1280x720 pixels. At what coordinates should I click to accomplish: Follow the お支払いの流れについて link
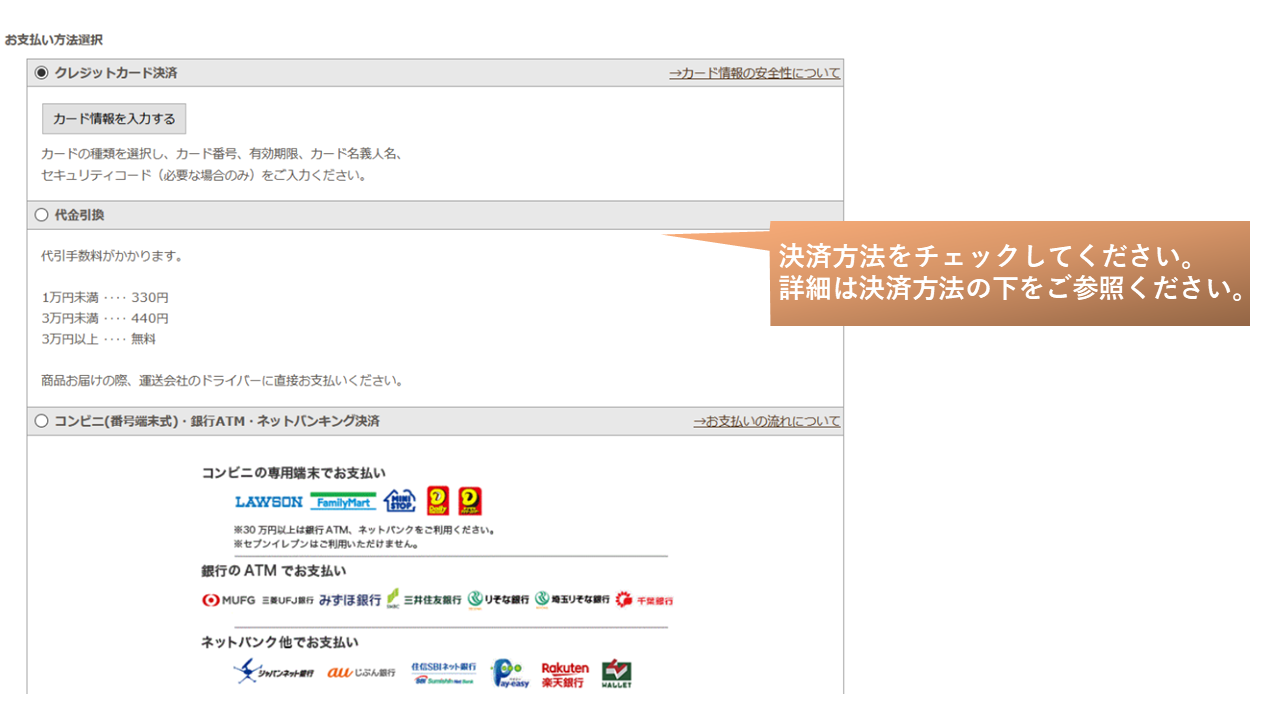(767, 422)
